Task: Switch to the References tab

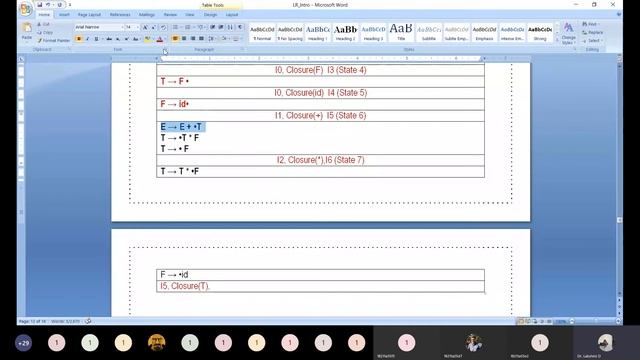Action: pyautogui.click(x=120, y=15)
